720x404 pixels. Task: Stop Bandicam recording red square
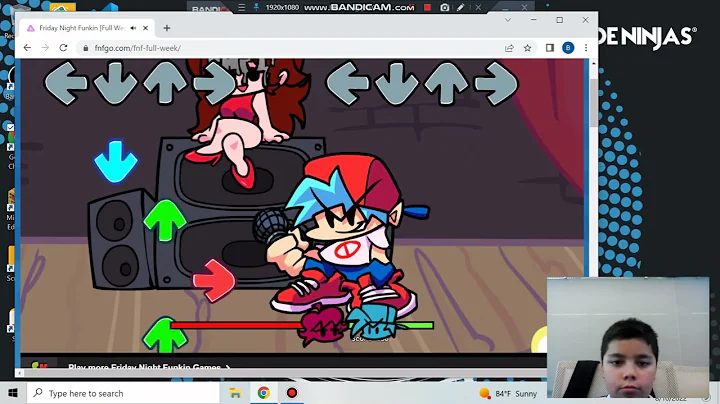pyautogui.click(x=427, y=7)
